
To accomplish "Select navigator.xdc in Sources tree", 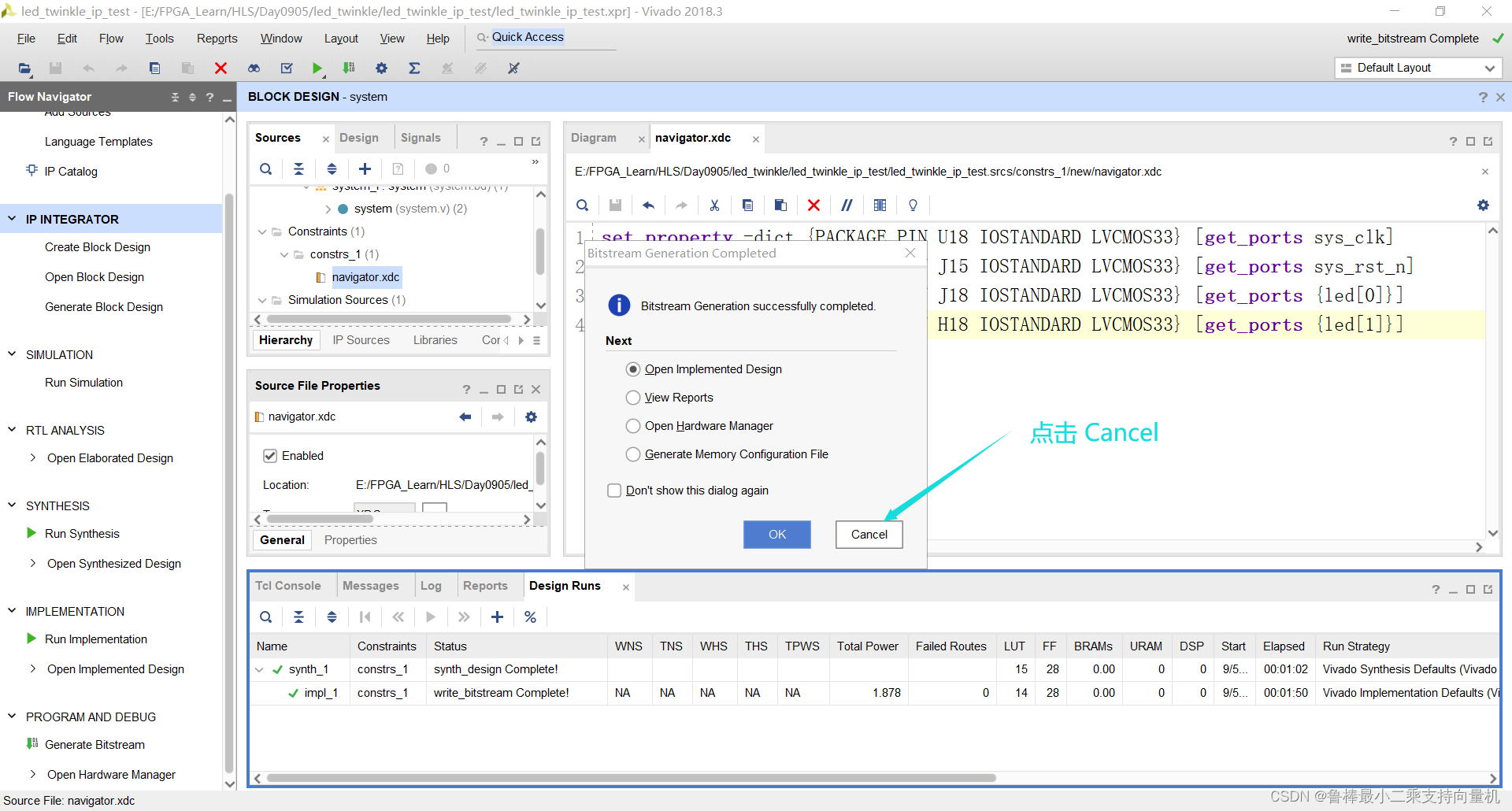I will [x=365, y=277].
